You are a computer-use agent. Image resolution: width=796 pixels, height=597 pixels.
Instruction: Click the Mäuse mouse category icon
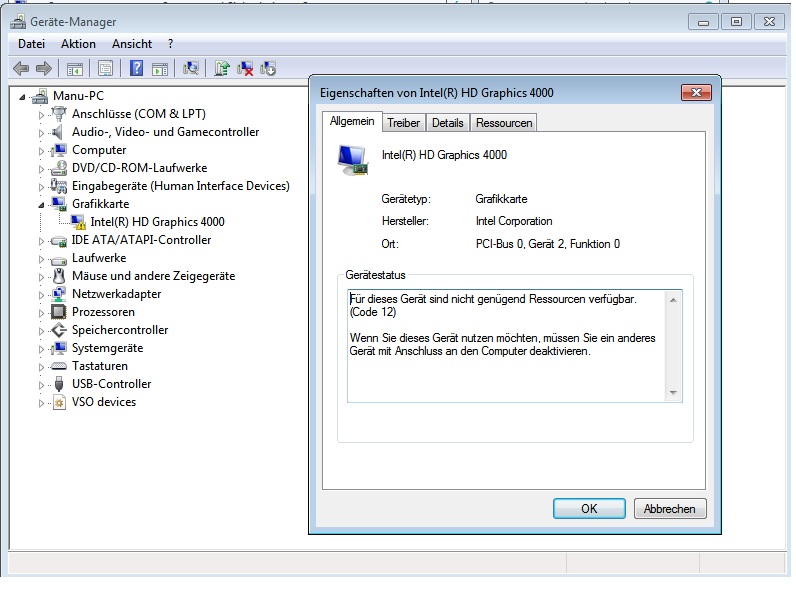(x=59, y=276)
